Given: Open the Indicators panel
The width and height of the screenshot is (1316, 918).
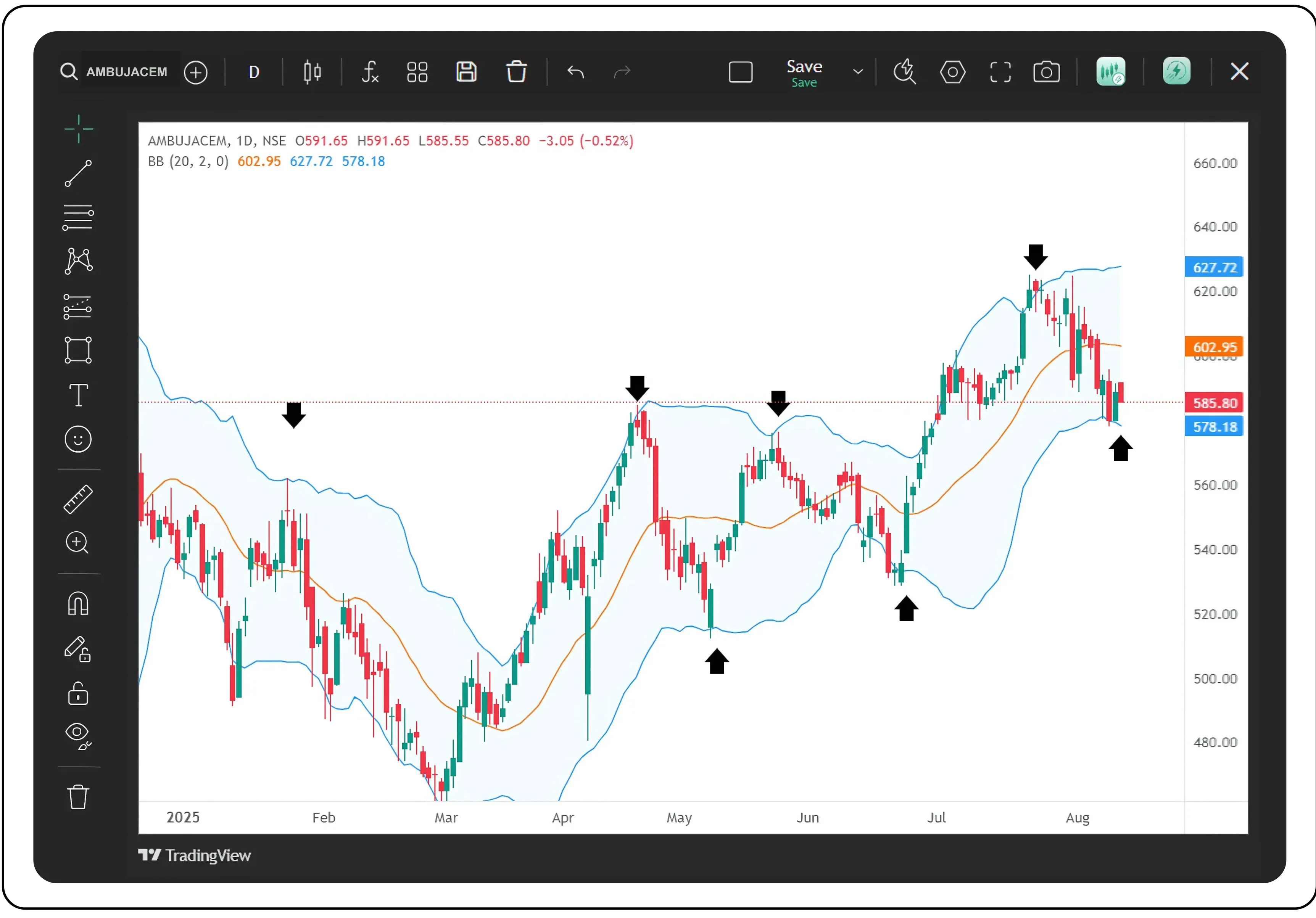Looking at the screenshot, I should tap(370, 72).
